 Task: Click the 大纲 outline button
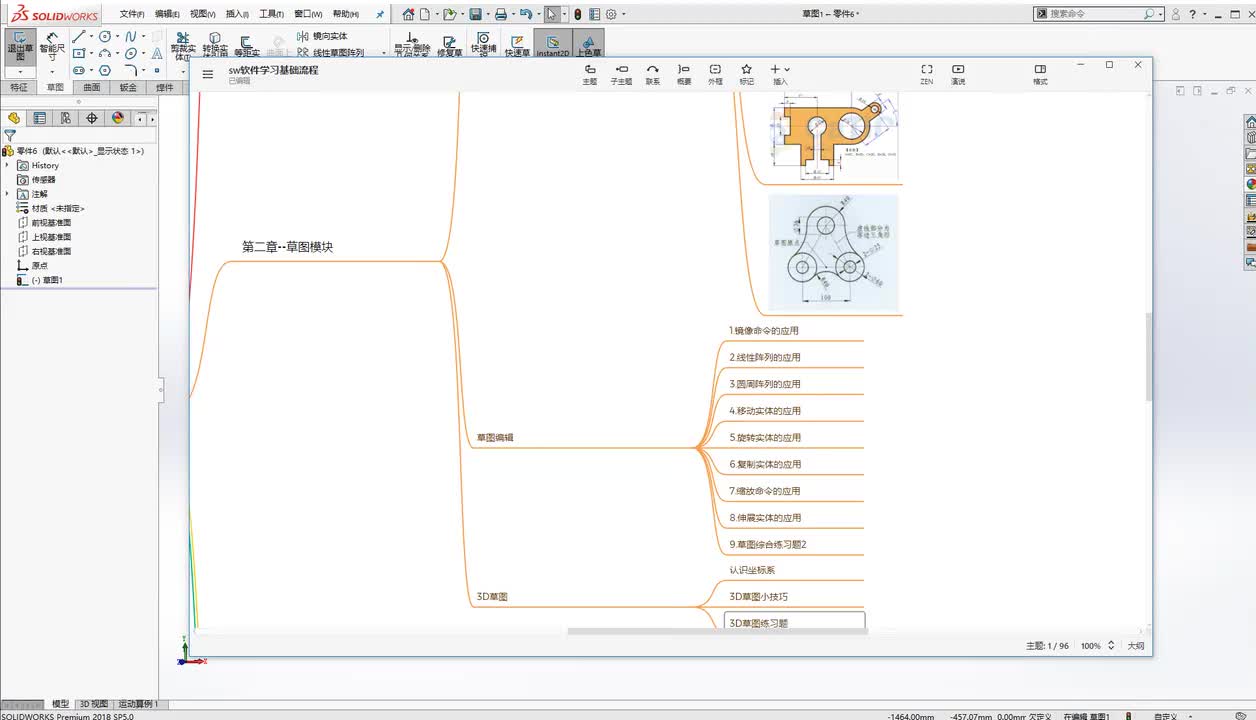pyautogui.click(x=1136, y=646)
